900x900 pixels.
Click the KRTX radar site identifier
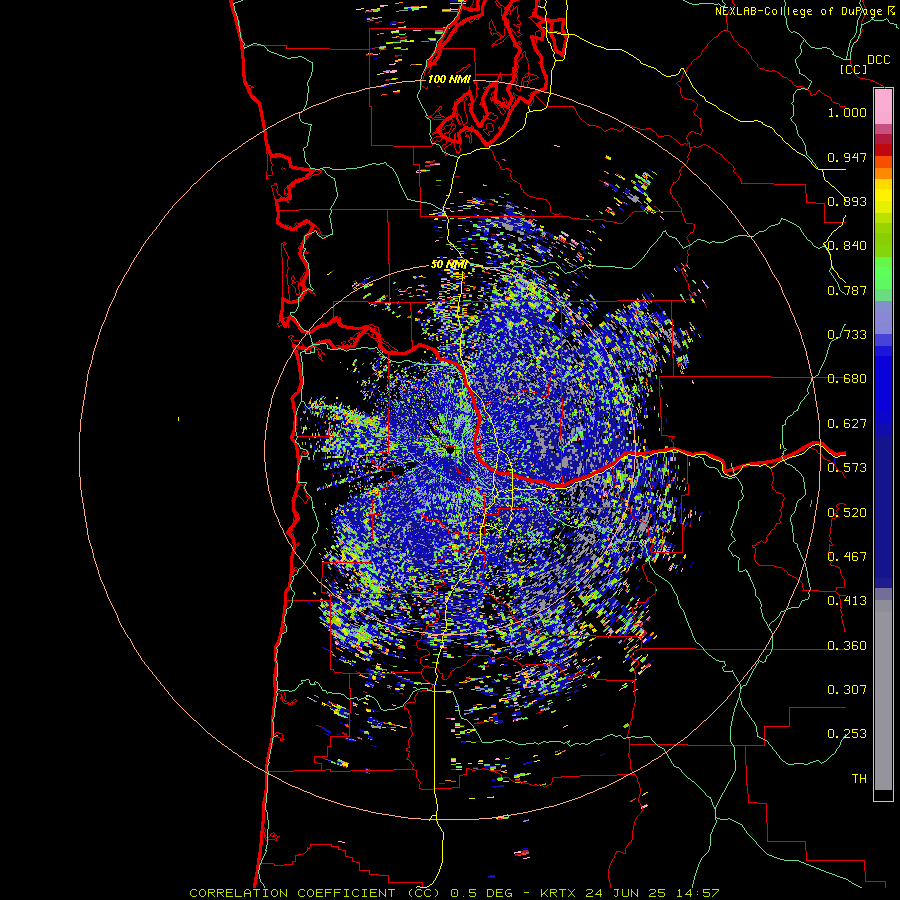click(x=559, y=893)
